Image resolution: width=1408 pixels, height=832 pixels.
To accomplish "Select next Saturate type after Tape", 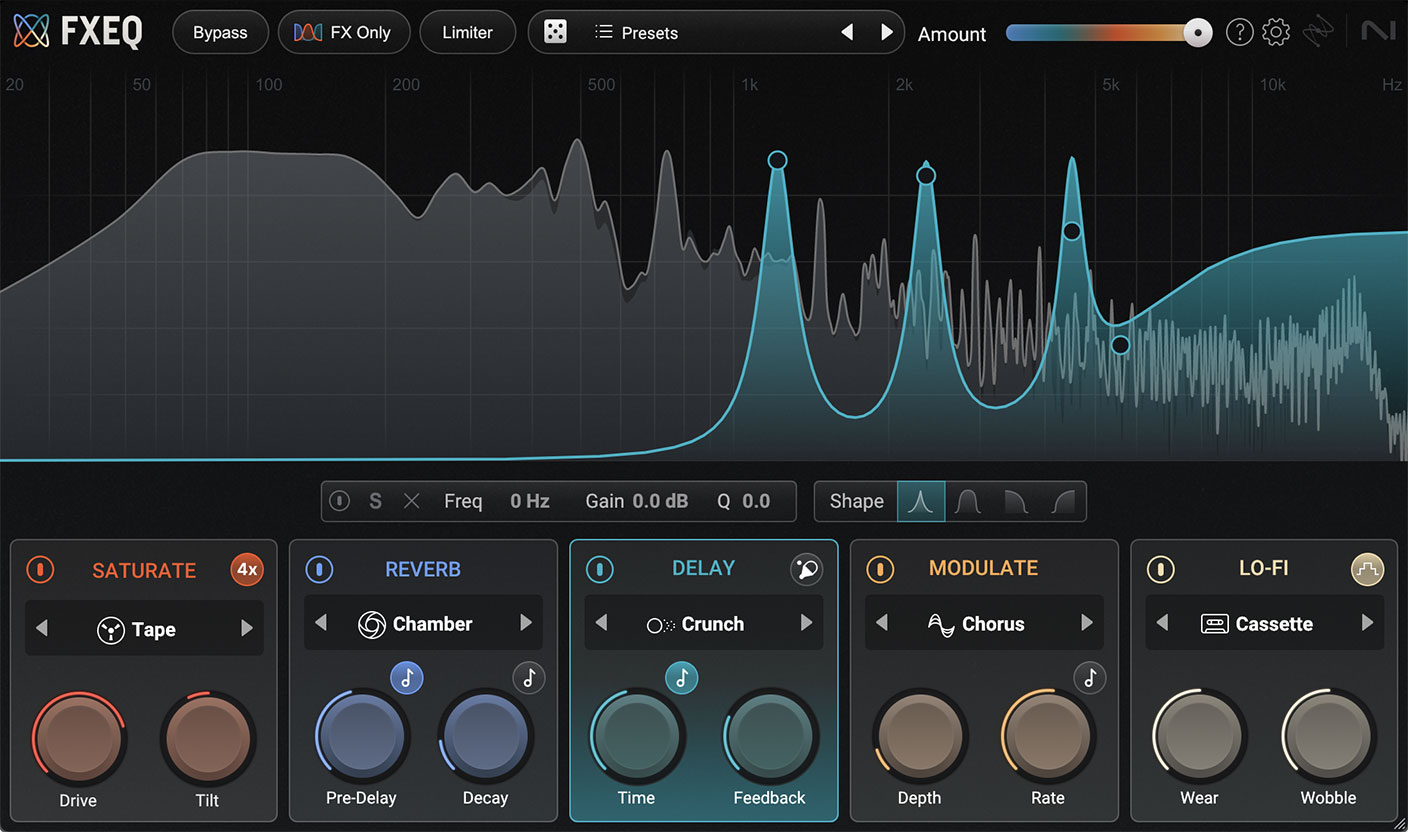I will 246,629.
